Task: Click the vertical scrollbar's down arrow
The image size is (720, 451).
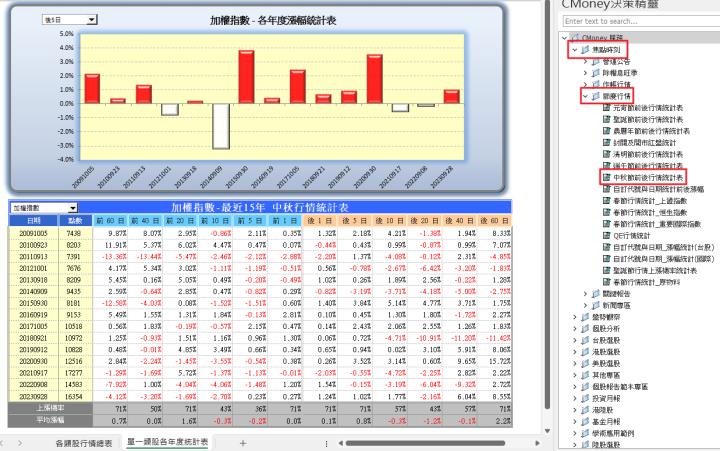Action: (x=547, y=431)
